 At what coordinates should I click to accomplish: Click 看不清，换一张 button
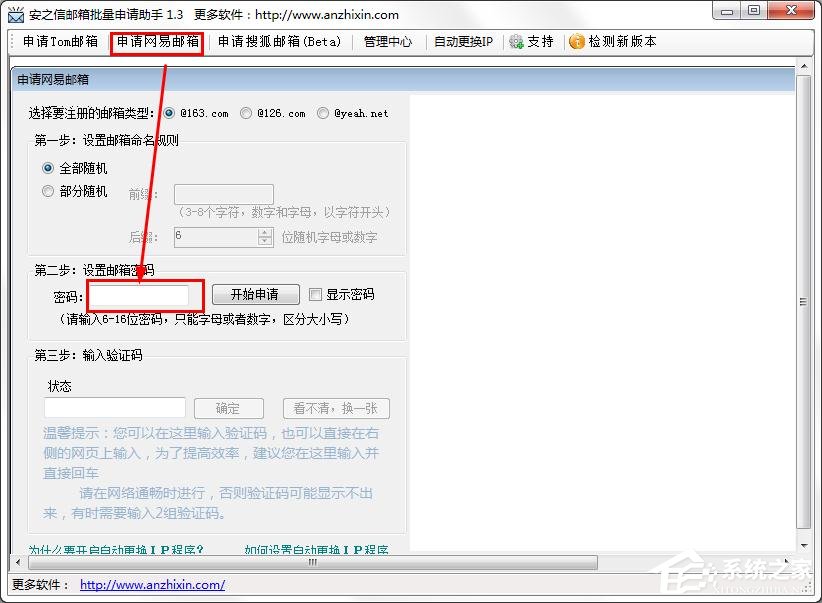click(x=336, y=408)
